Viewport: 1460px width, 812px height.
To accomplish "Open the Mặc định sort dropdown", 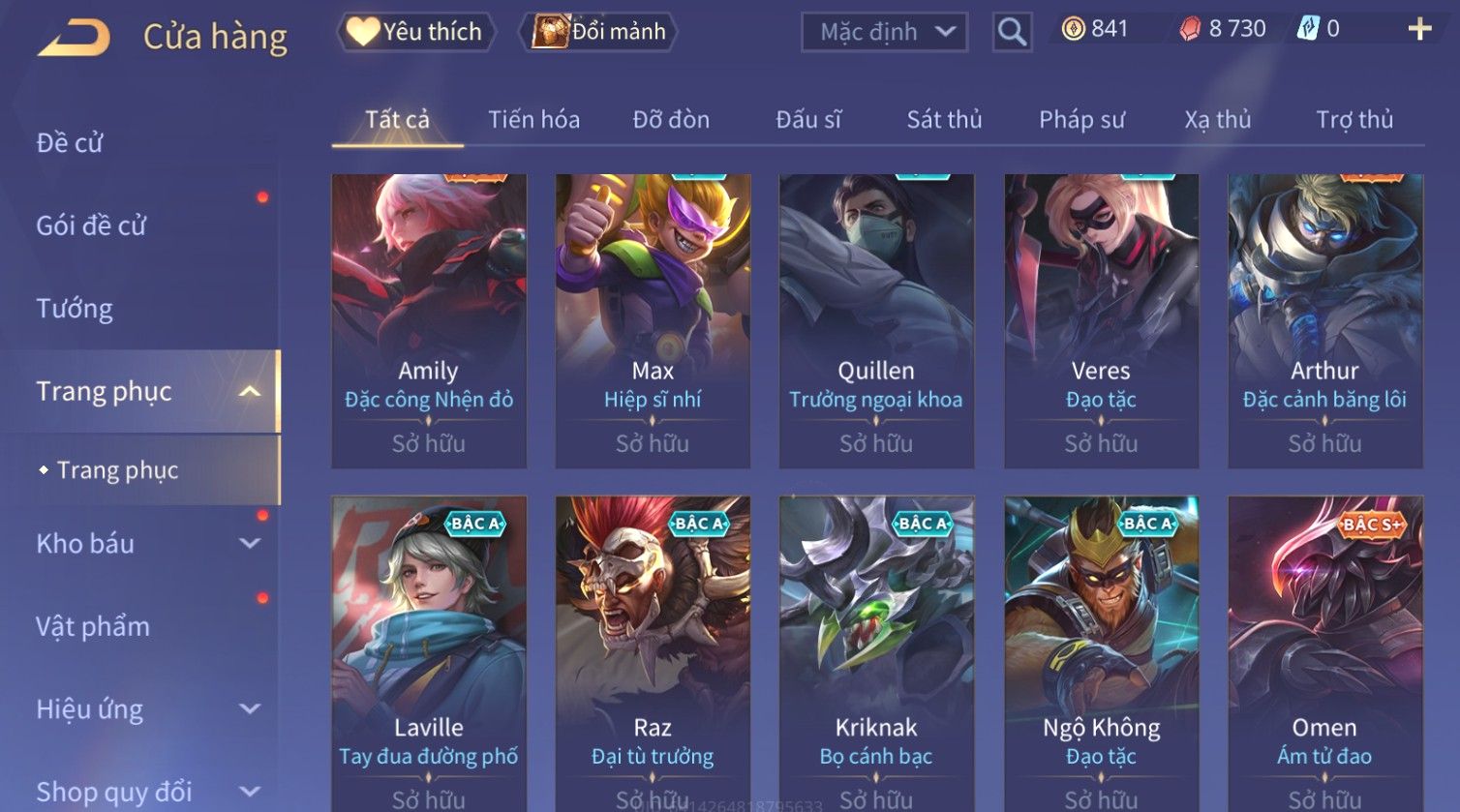I will 885,32.
